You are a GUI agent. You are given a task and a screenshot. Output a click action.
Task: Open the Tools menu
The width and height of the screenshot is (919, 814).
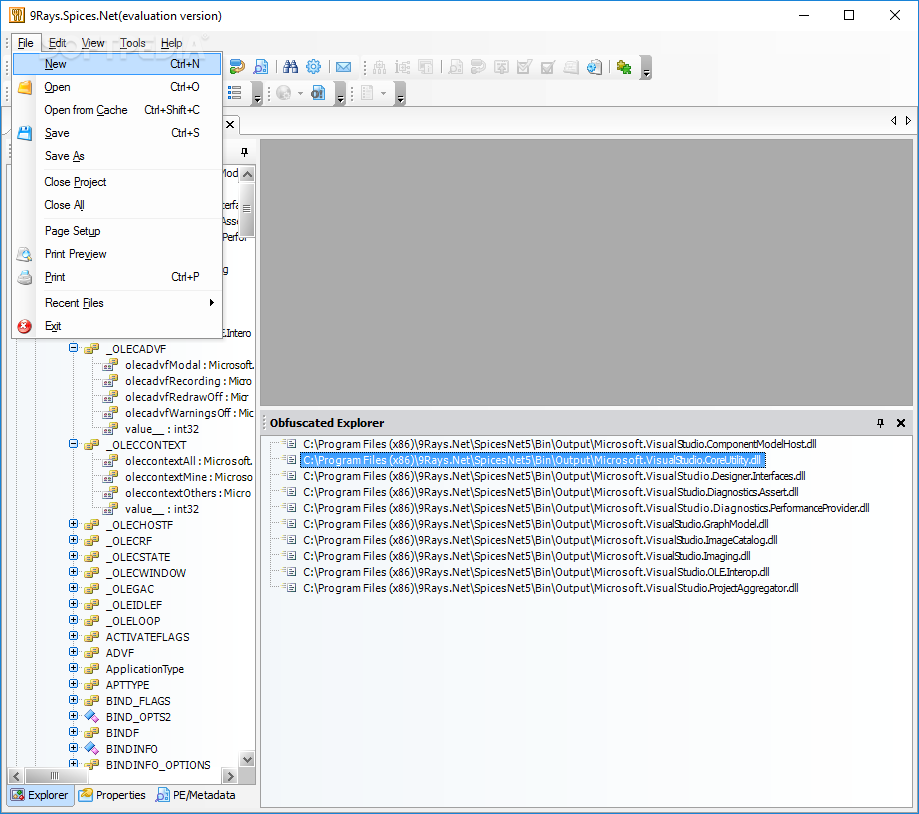point(132,43)
